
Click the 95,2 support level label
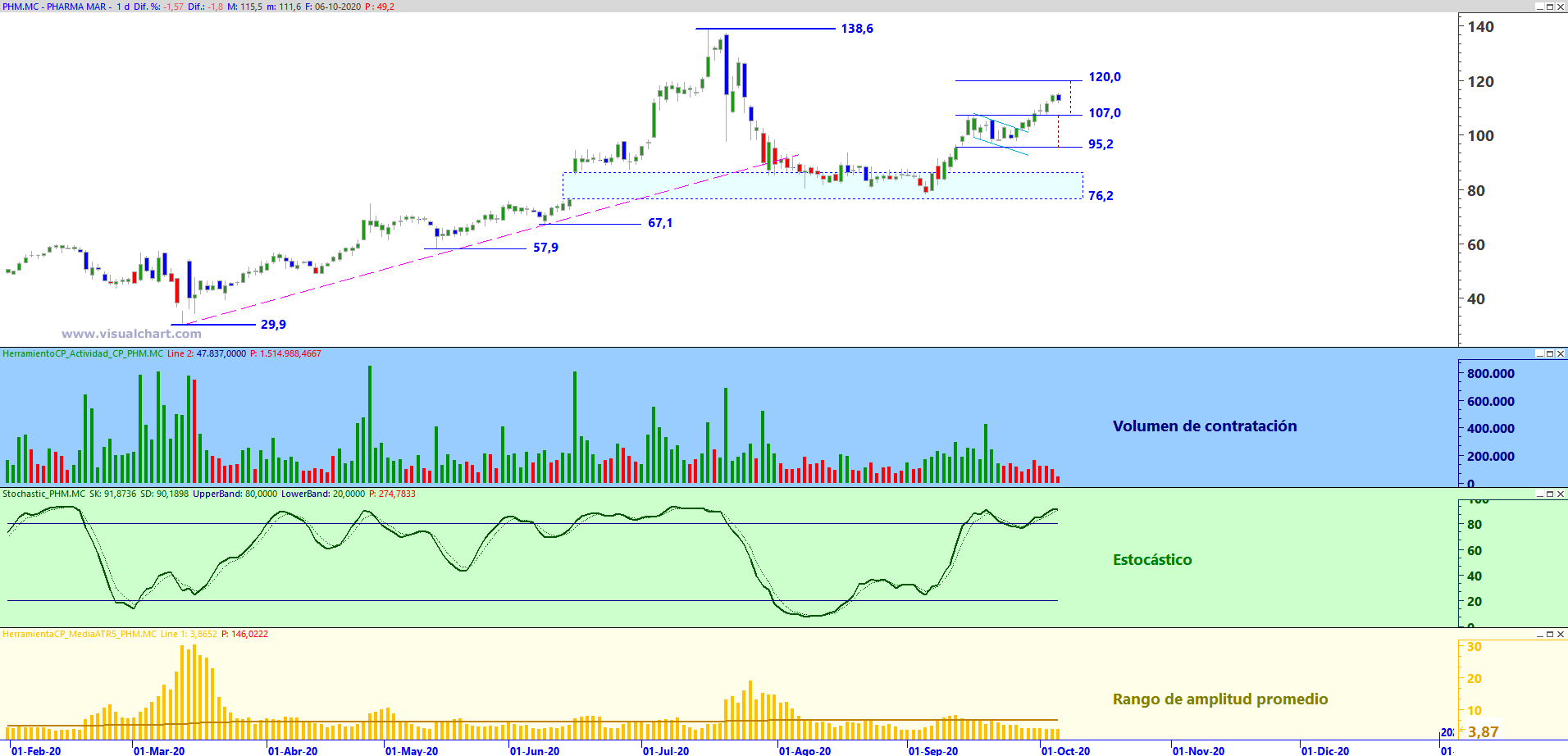[1101, 144]
